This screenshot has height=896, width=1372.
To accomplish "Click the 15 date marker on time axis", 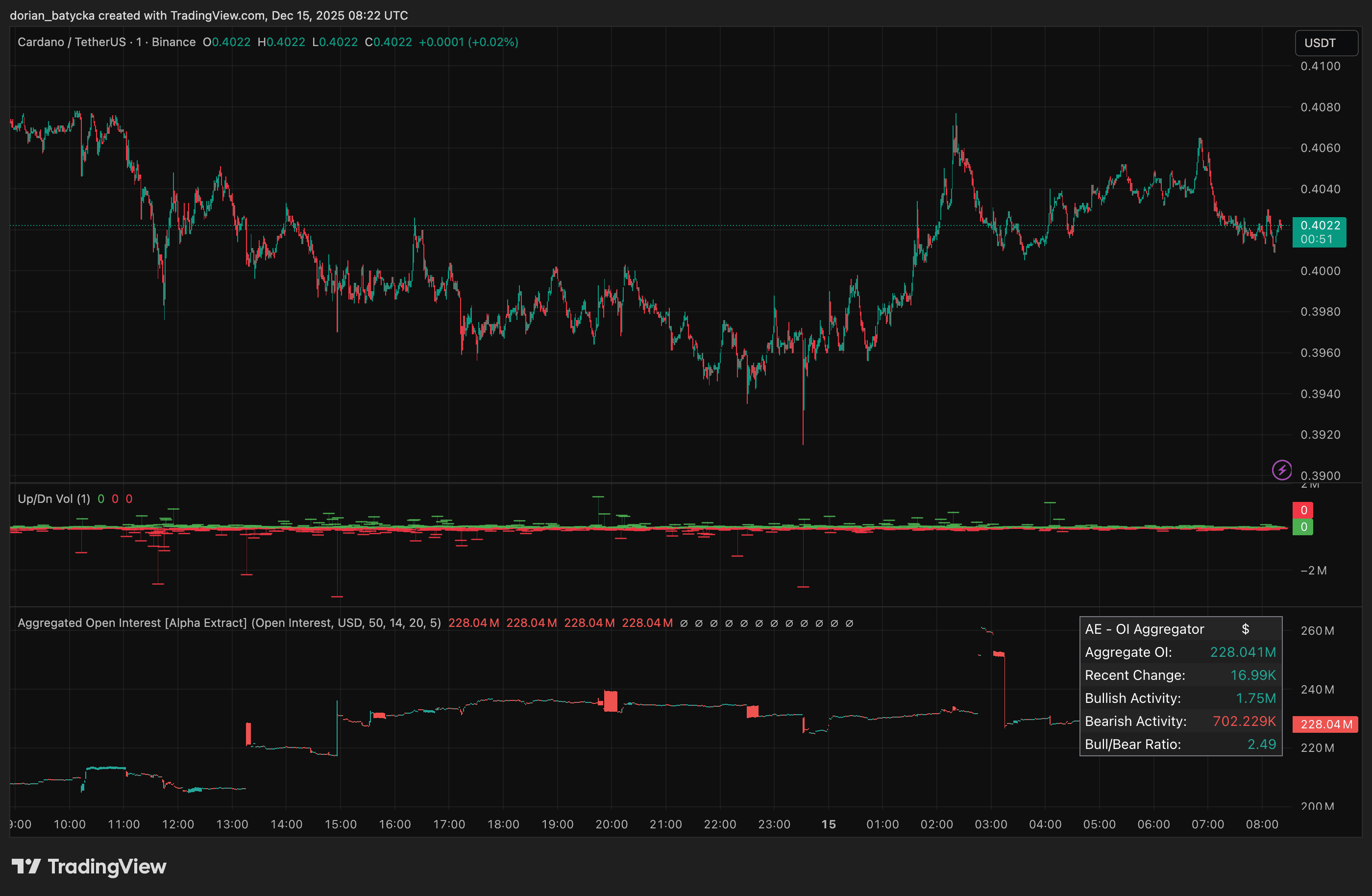I will click(829, 824).
